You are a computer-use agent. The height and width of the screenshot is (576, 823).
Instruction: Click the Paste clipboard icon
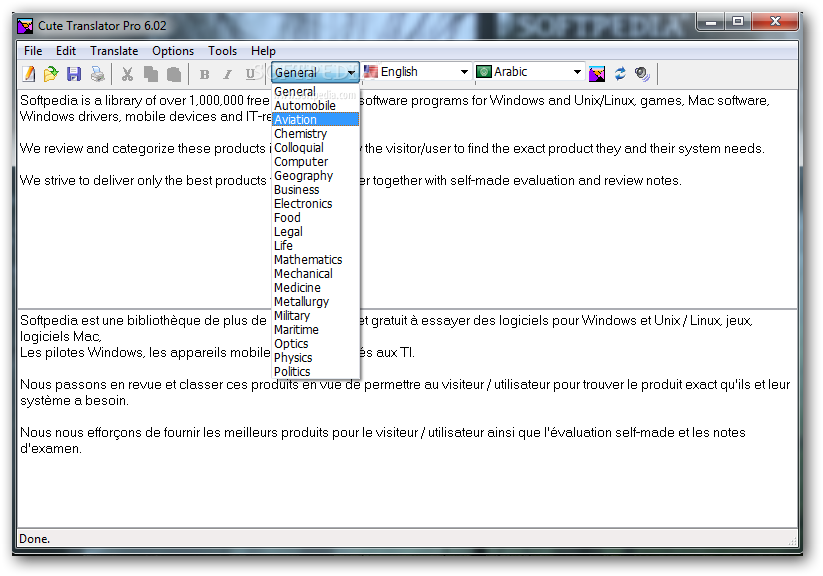(174, 74)
